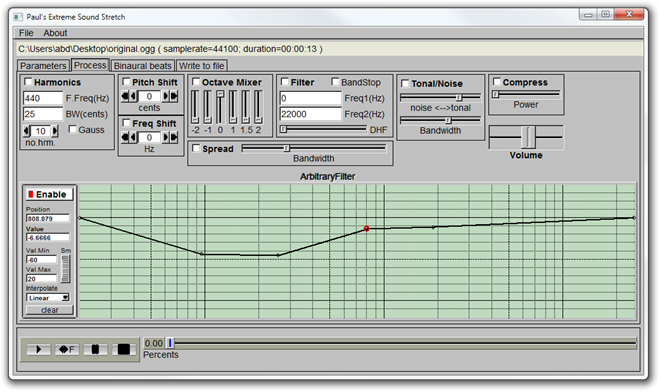This screenshot has width=660, height=392.
Task: Click the Sm smoothing vertical slider
Action: (65, 269)
